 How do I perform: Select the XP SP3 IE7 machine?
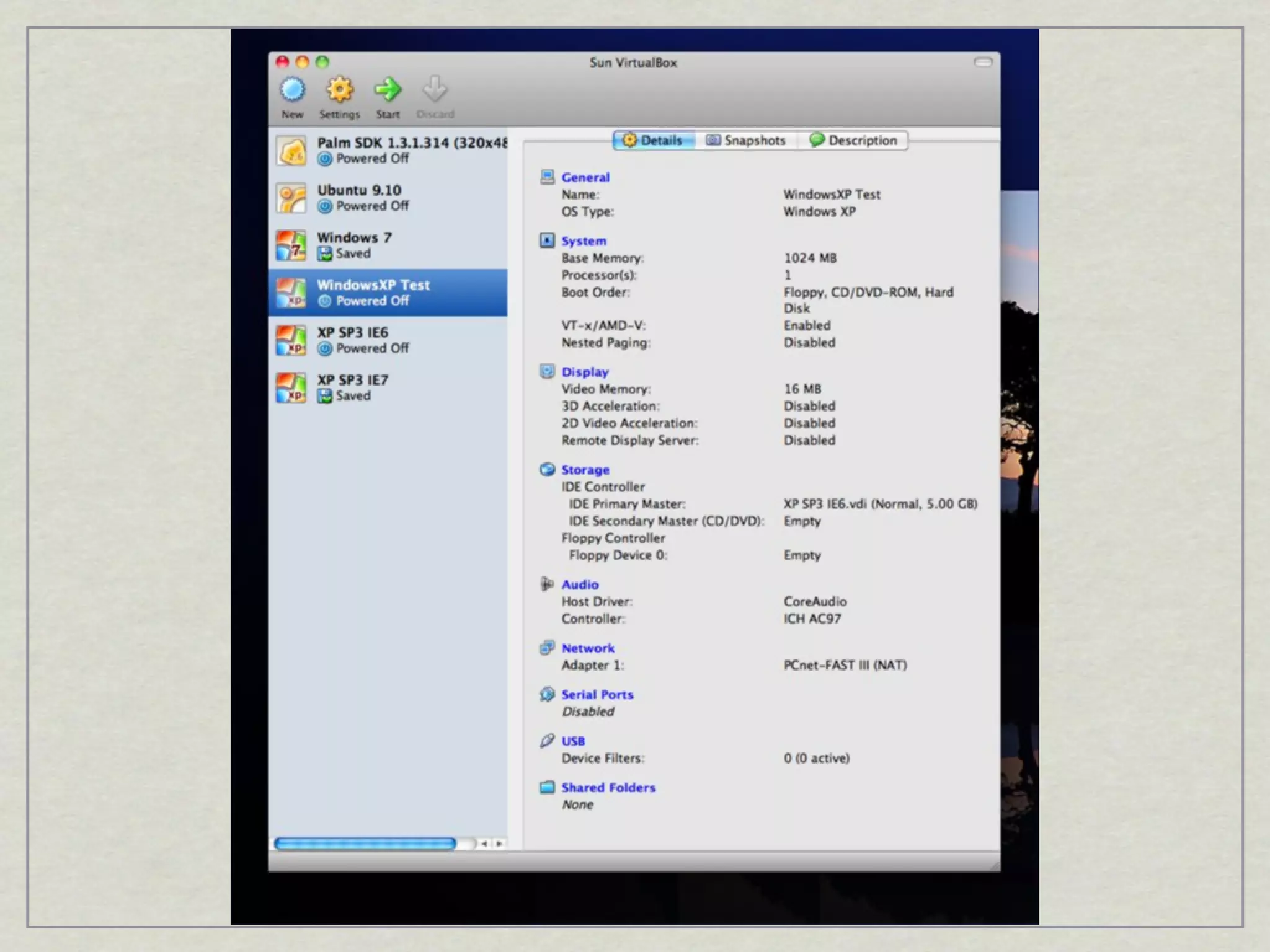[x=388, y=387]
